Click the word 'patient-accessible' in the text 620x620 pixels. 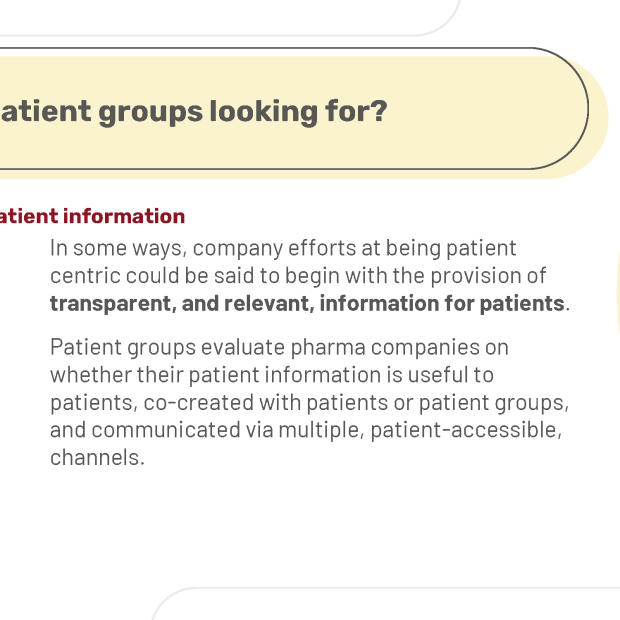[466, 430]
